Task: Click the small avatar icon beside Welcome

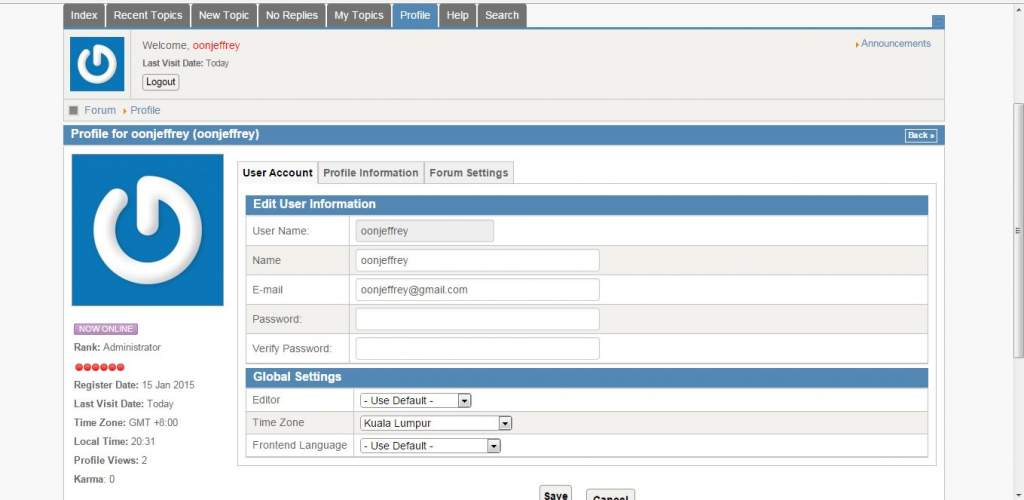Action: coord(97,64)
